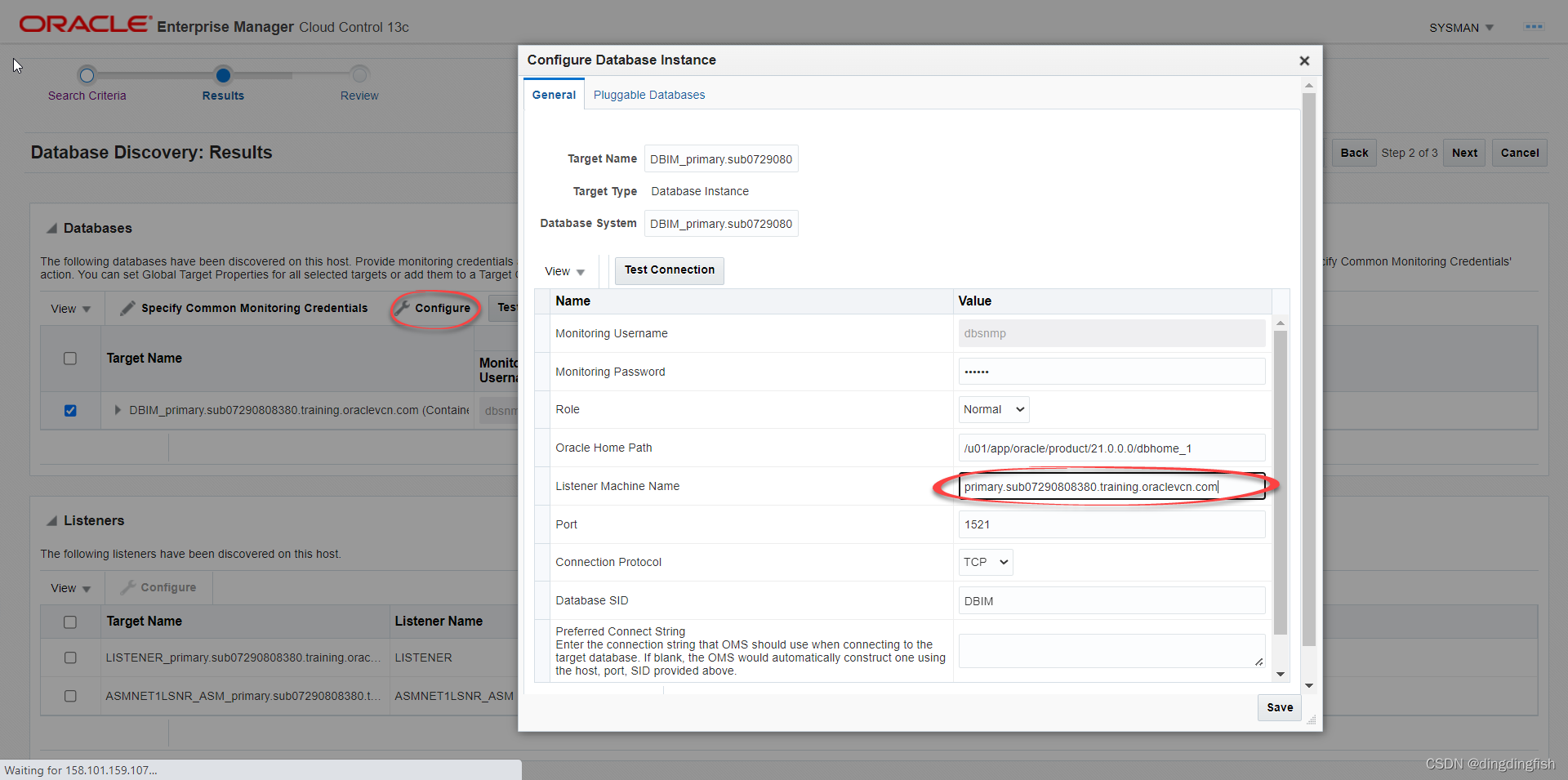Click the Monitoring Username dbsnmp field
Viewport: 1568px width, 780px height.
click(x=1111, y=333)
